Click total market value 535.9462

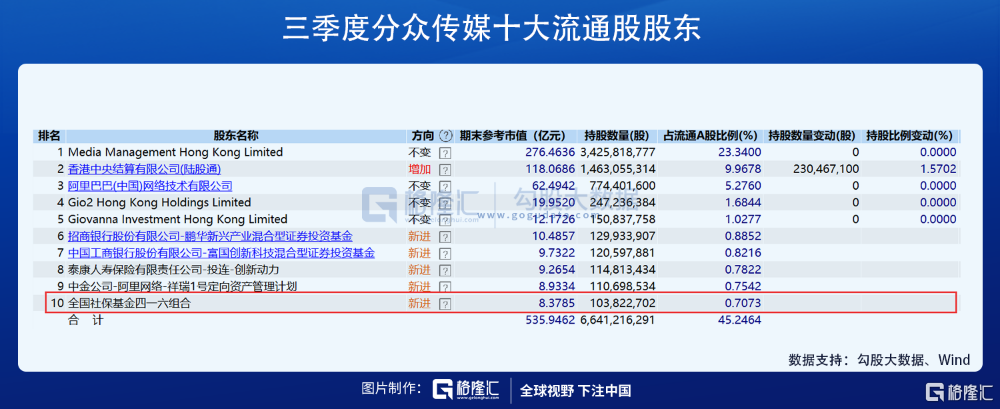pos(550,320)
